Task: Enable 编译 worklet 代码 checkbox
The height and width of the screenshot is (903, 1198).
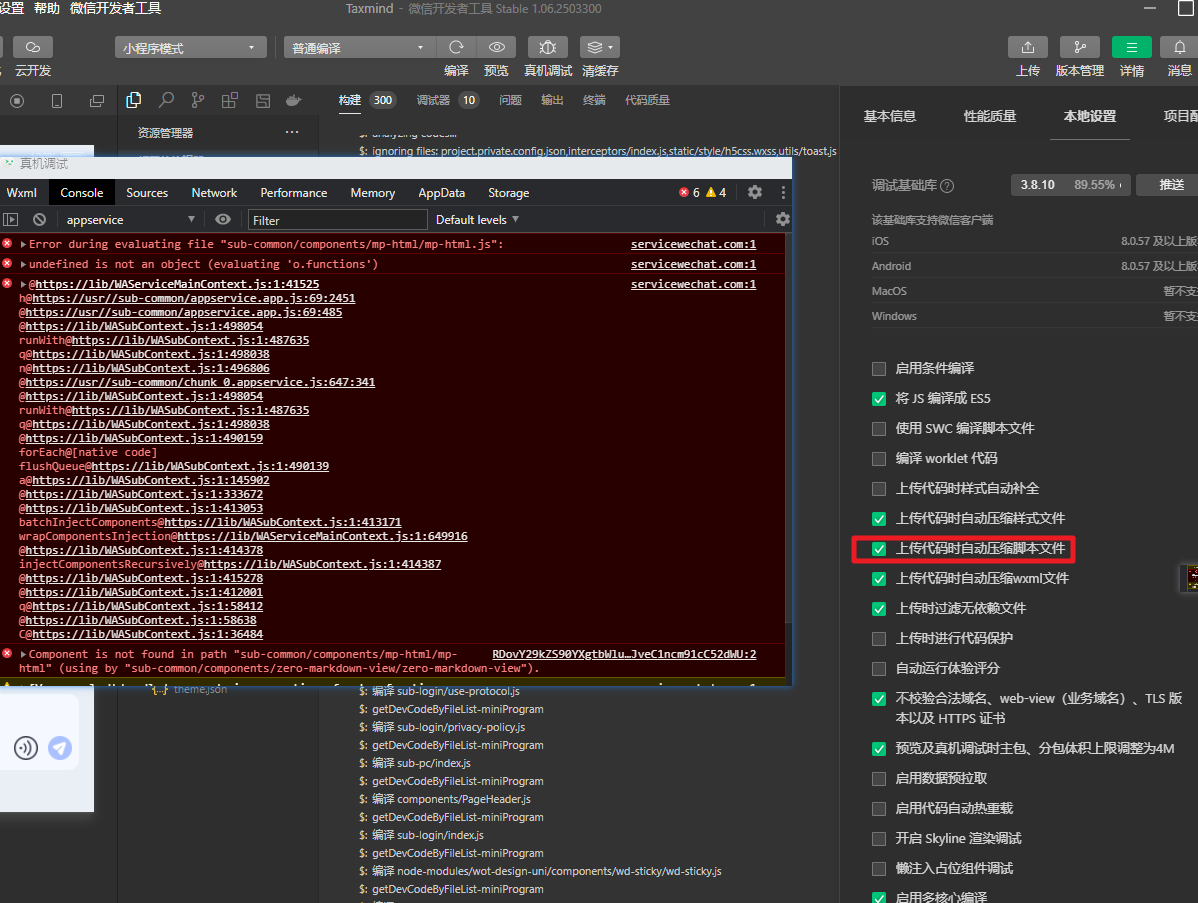Action: click(x=879, y=458)
